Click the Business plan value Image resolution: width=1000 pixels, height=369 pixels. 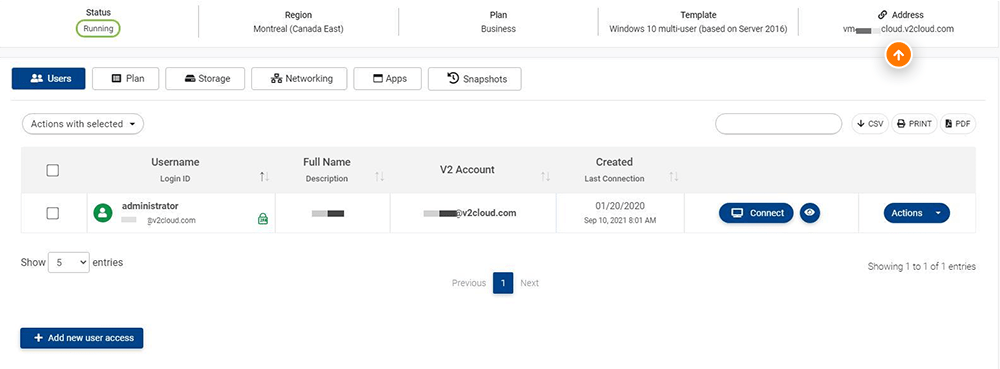pyautogui.click(x=498, y=29)
